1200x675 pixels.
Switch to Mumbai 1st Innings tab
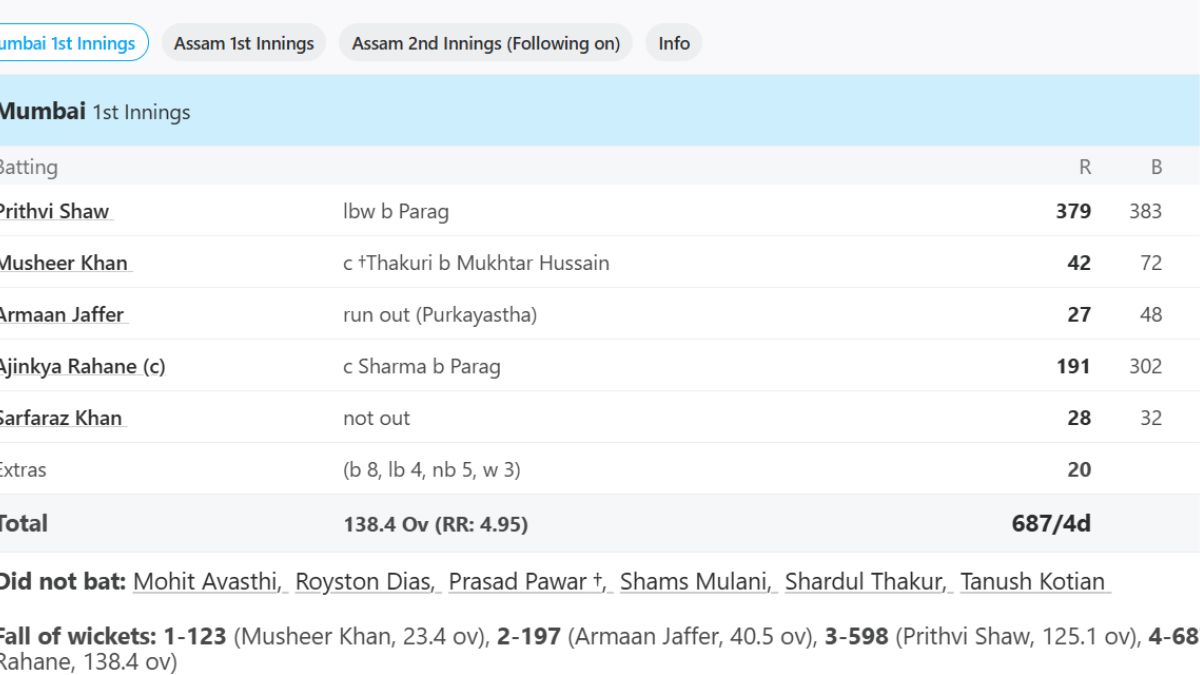click(x=68, y=43)
